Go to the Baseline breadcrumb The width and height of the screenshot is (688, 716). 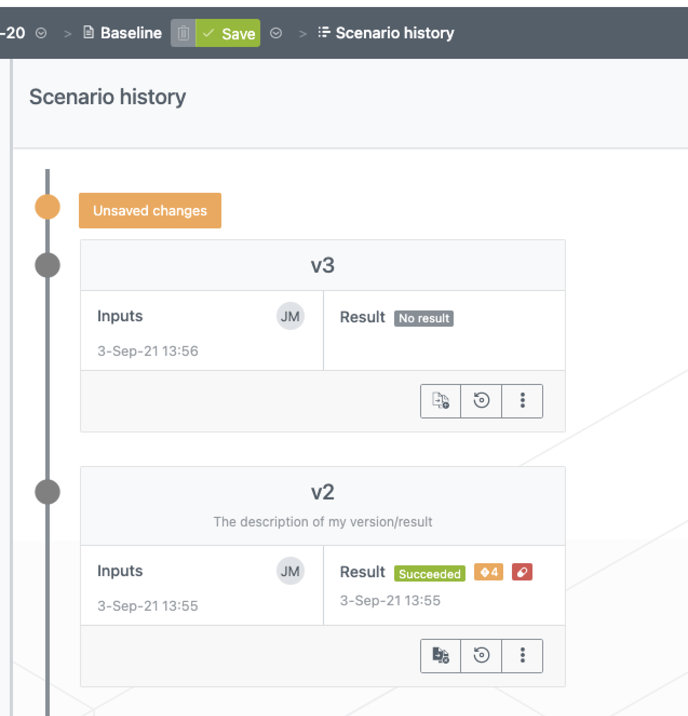point(122,33)
